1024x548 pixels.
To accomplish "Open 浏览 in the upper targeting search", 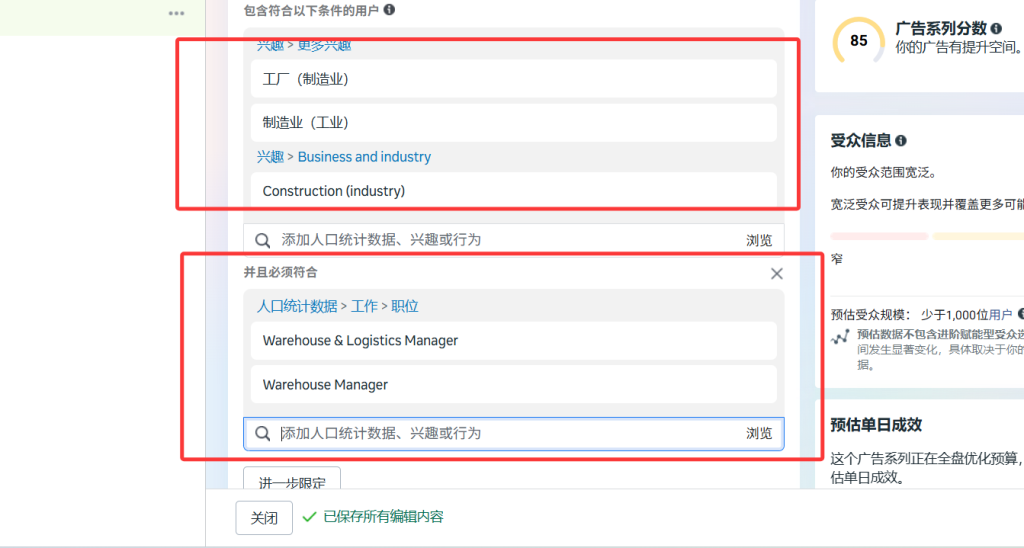I will (x=759, y=240).
